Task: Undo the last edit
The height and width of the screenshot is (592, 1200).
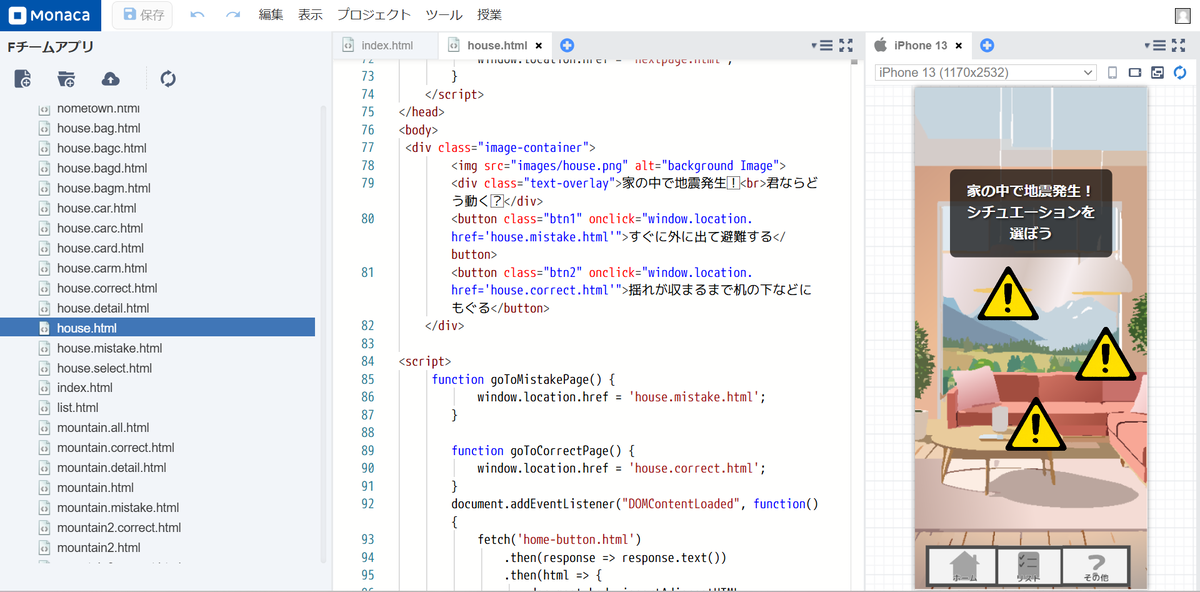Action: point(197,15)
